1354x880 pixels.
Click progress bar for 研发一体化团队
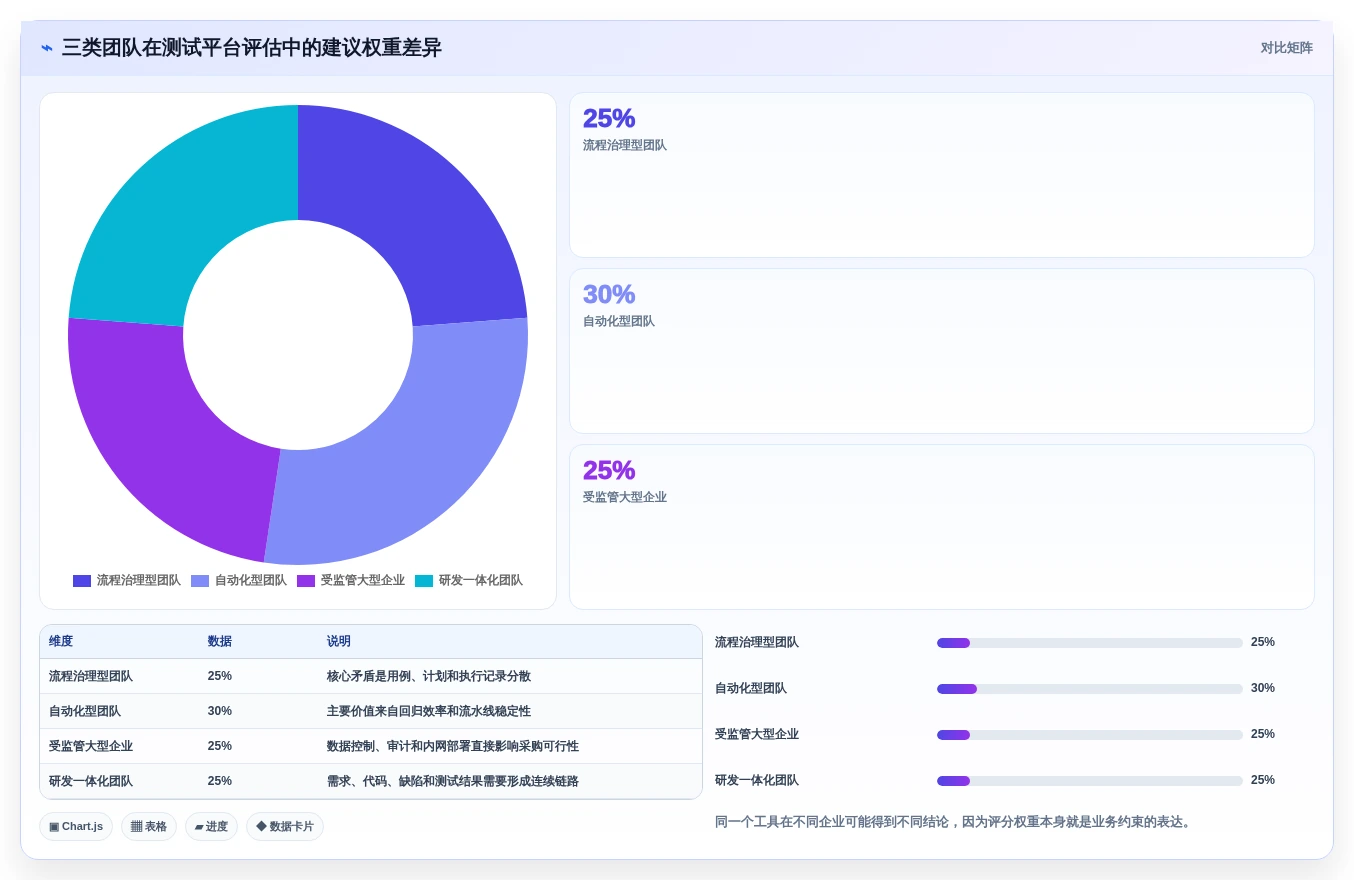1090,781
